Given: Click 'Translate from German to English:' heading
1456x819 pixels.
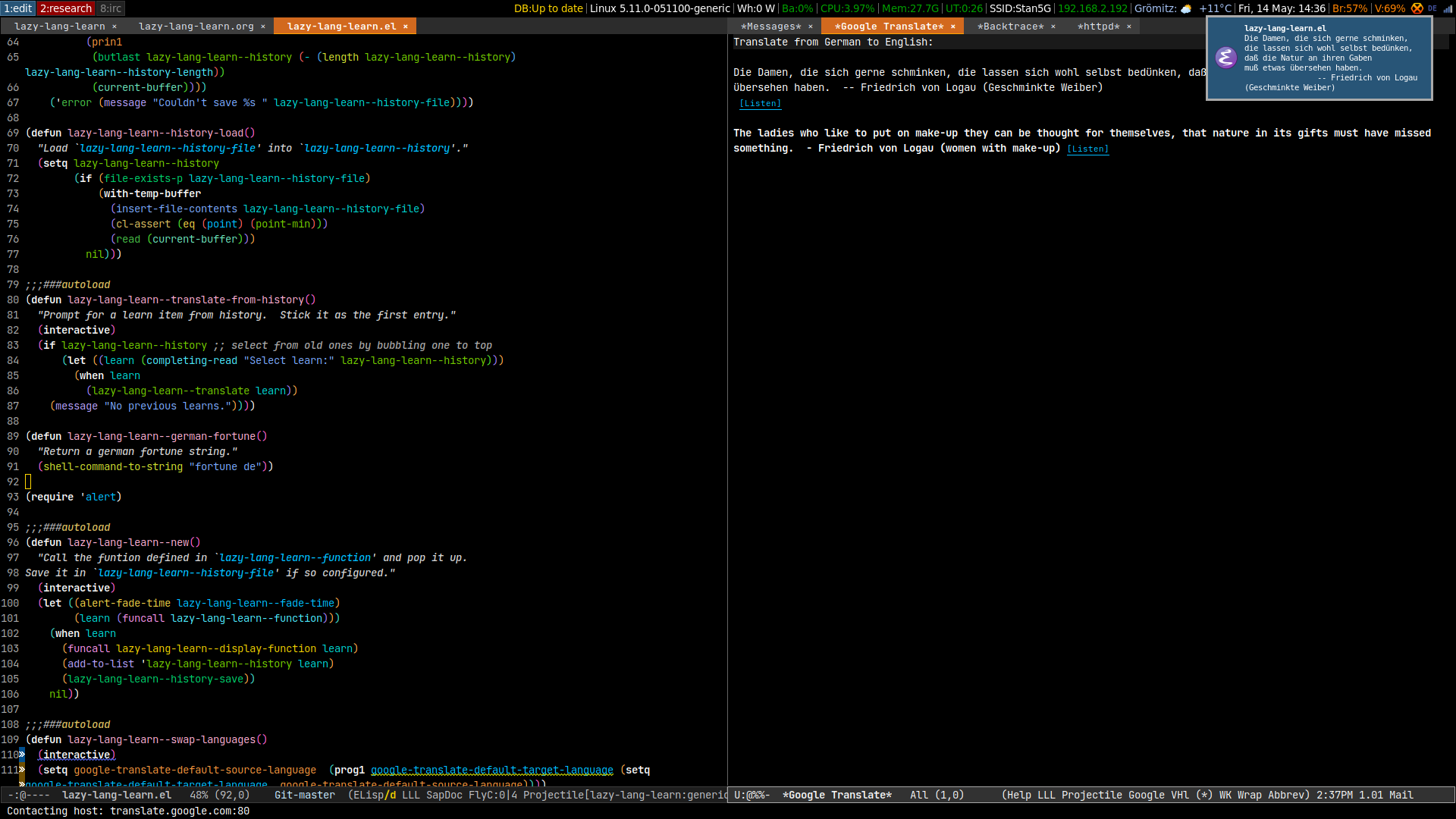Looking at the screenshot, I should (833, 42).
